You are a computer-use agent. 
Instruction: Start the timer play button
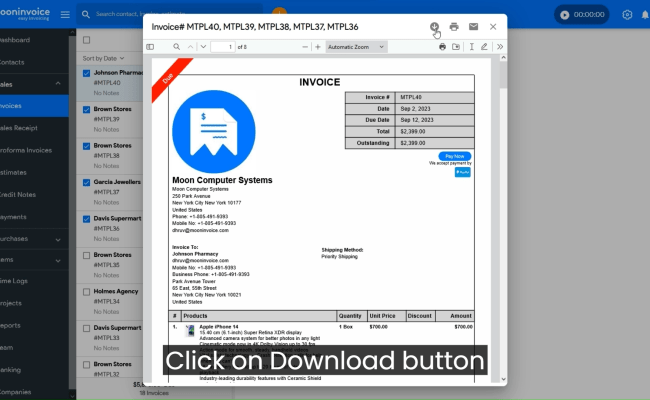565,15
